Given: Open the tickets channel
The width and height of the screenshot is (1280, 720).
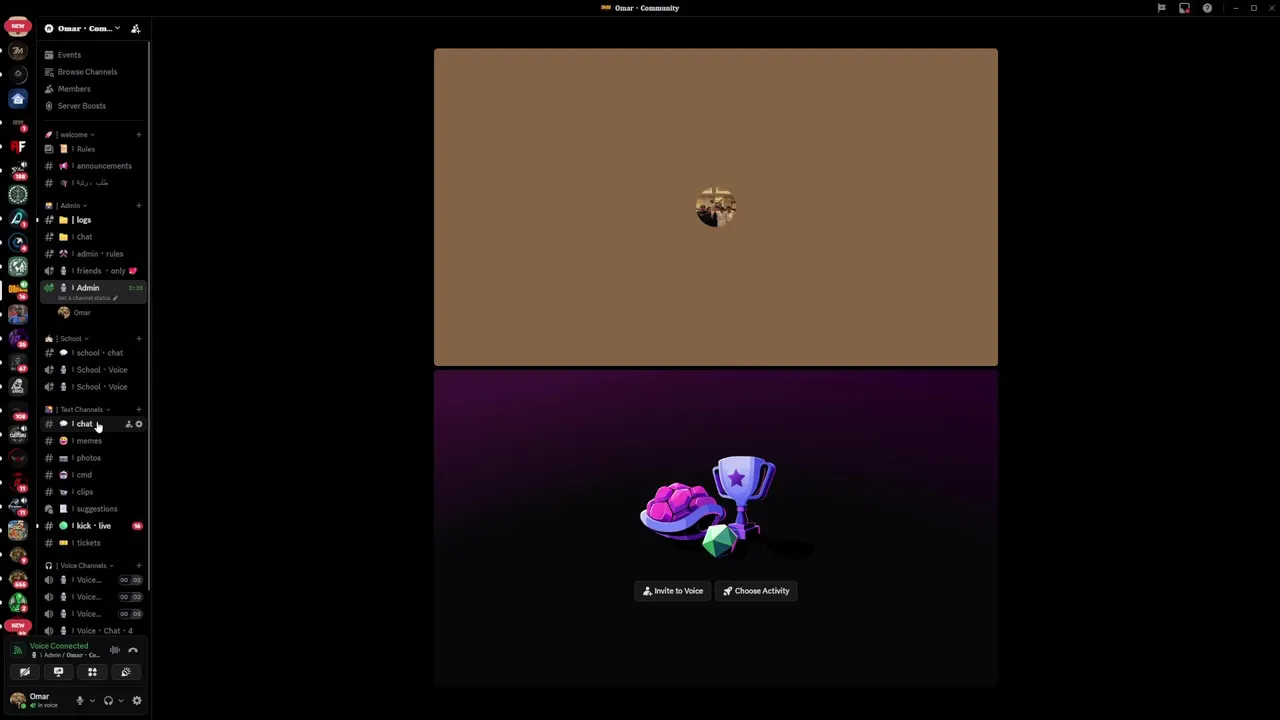Looking at the screenshot, I should point(94,543).
